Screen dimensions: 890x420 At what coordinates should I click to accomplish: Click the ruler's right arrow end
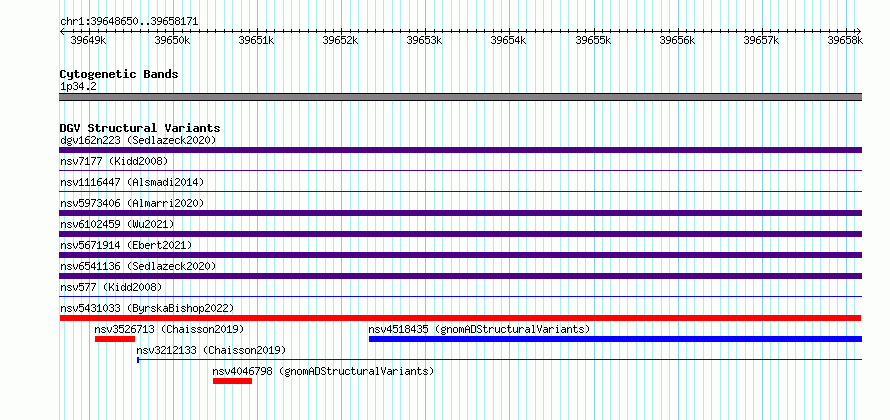click(x=859, y=31)
